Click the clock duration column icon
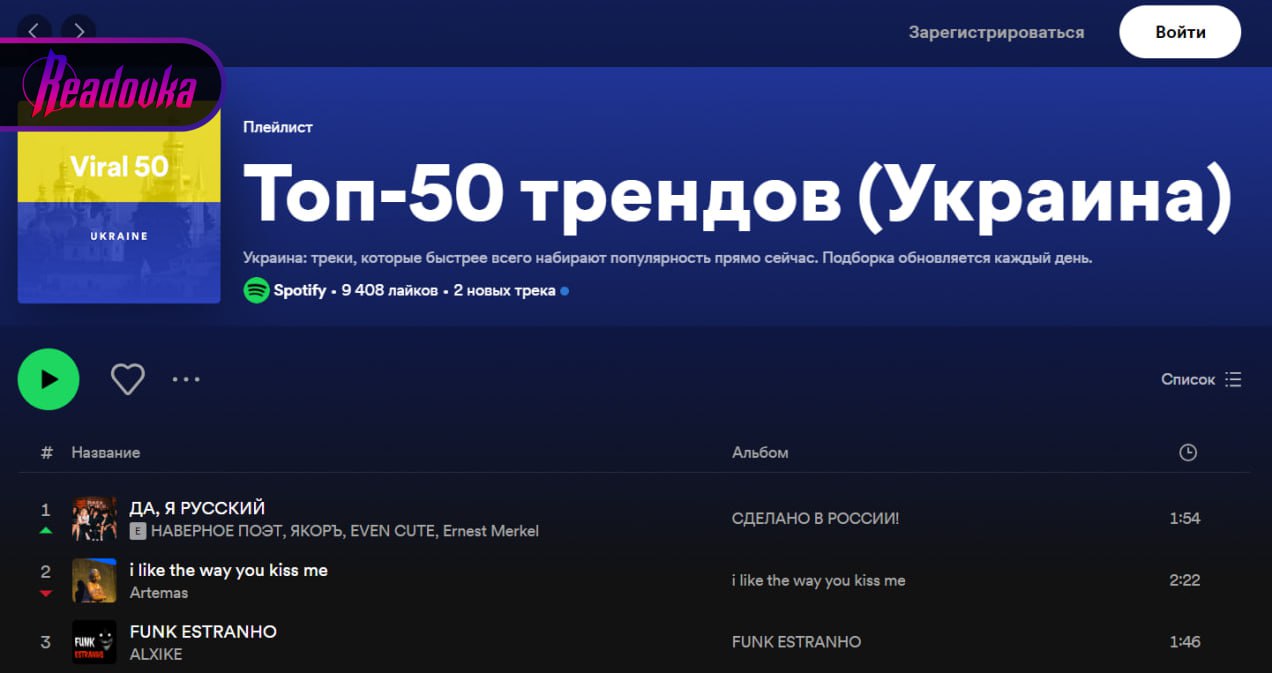1272x673 pixels. click(x=1187, y=453)
